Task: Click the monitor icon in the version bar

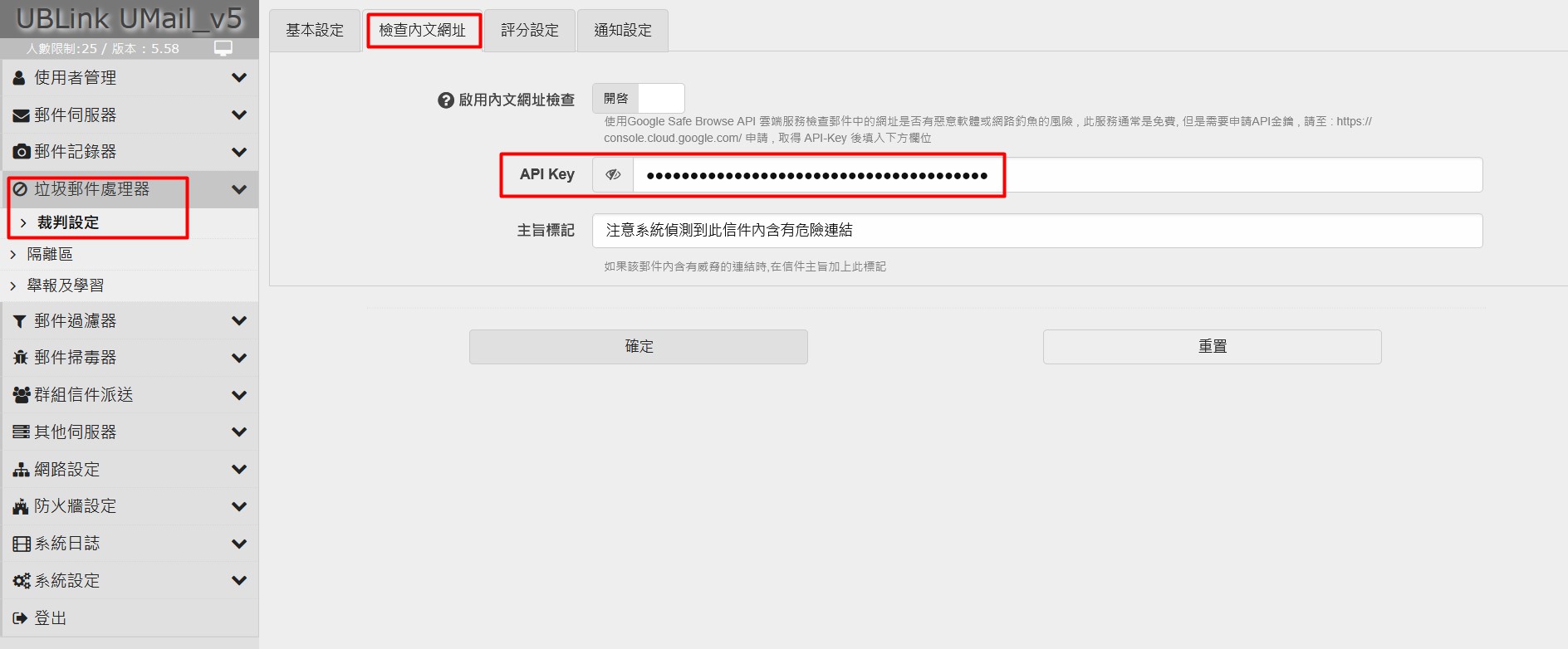Action: (x=223, y=48)
